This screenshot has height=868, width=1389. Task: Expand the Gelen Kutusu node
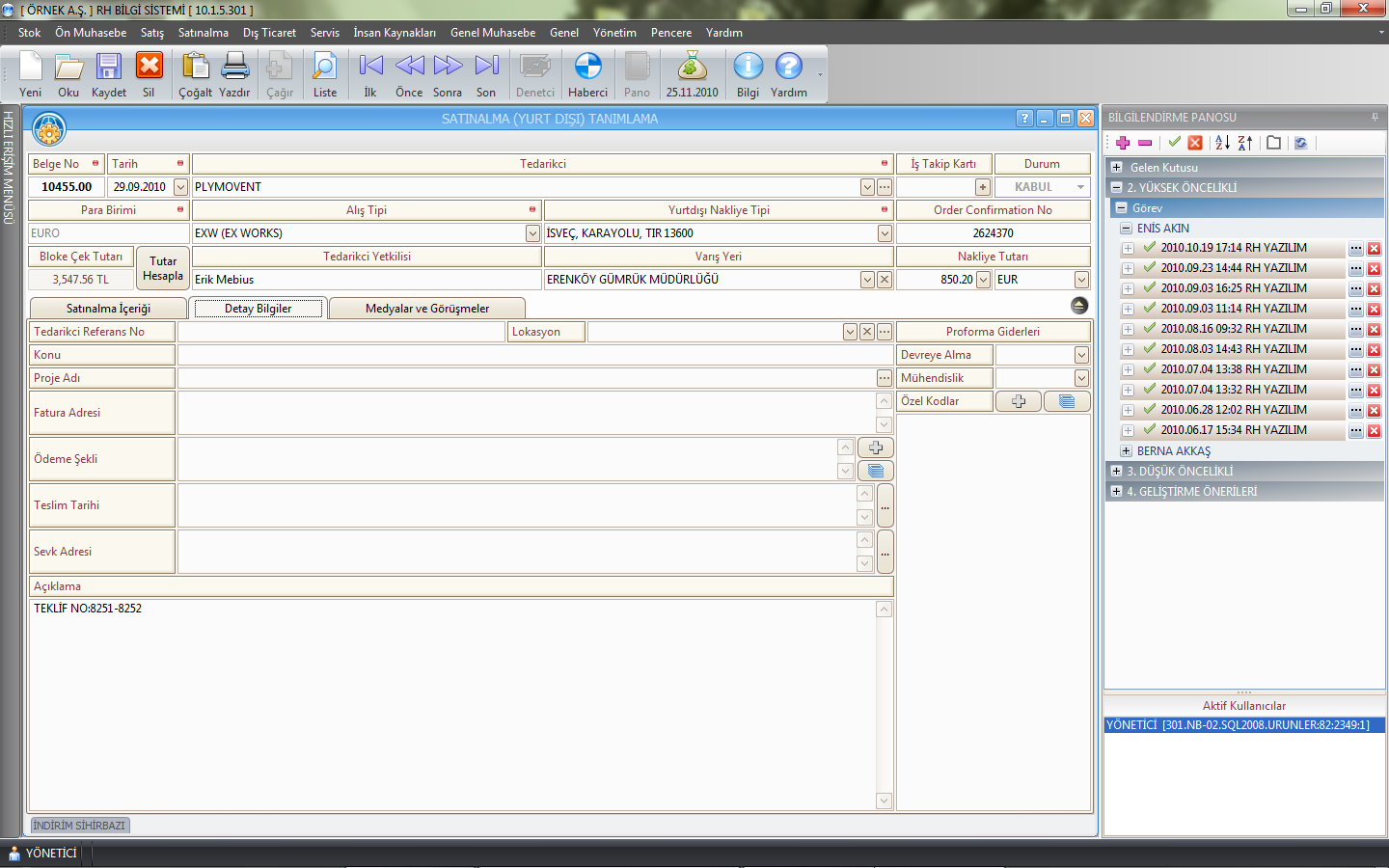1117,168
